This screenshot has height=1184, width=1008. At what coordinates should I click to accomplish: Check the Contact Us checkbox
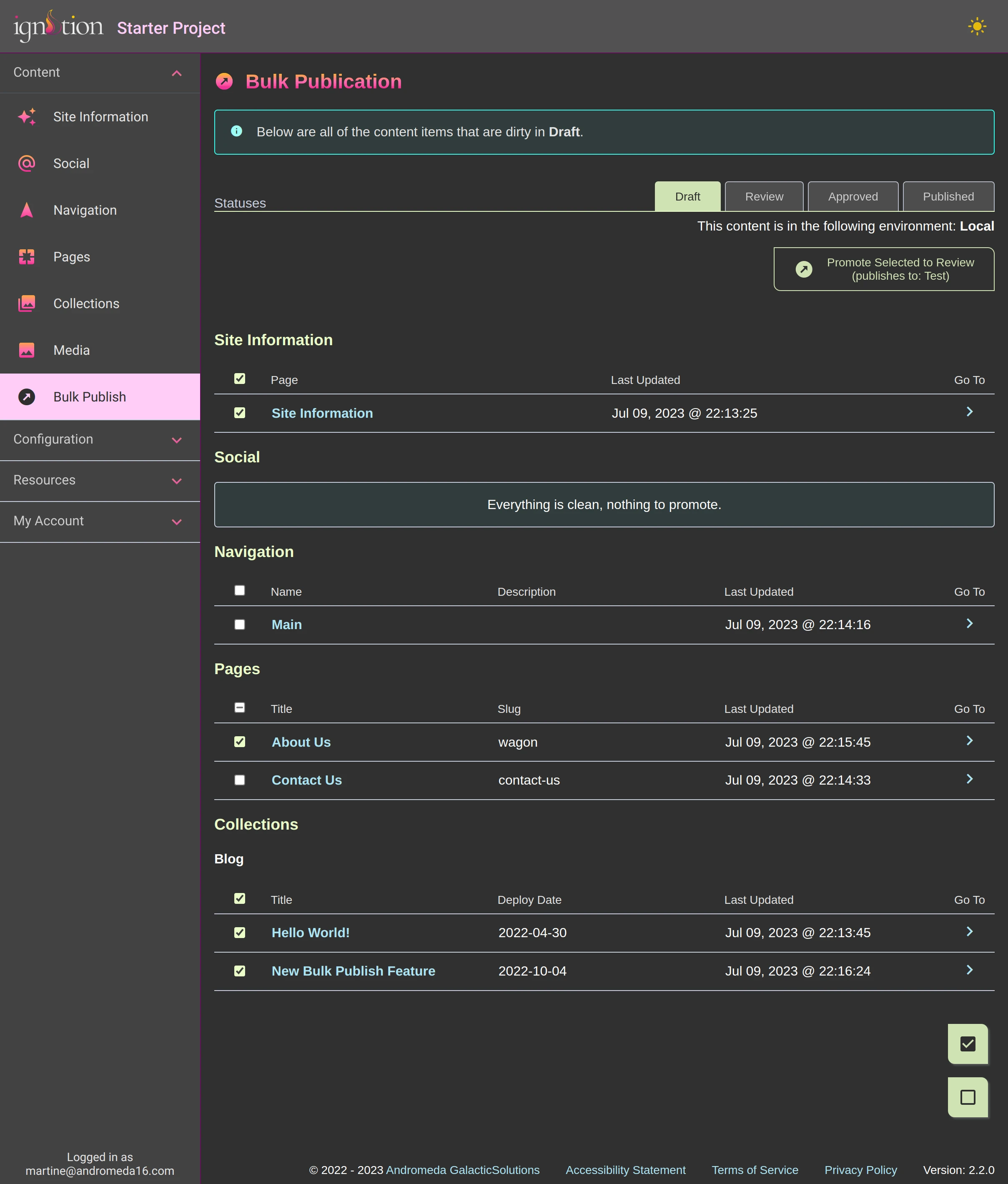coord(240,780)
